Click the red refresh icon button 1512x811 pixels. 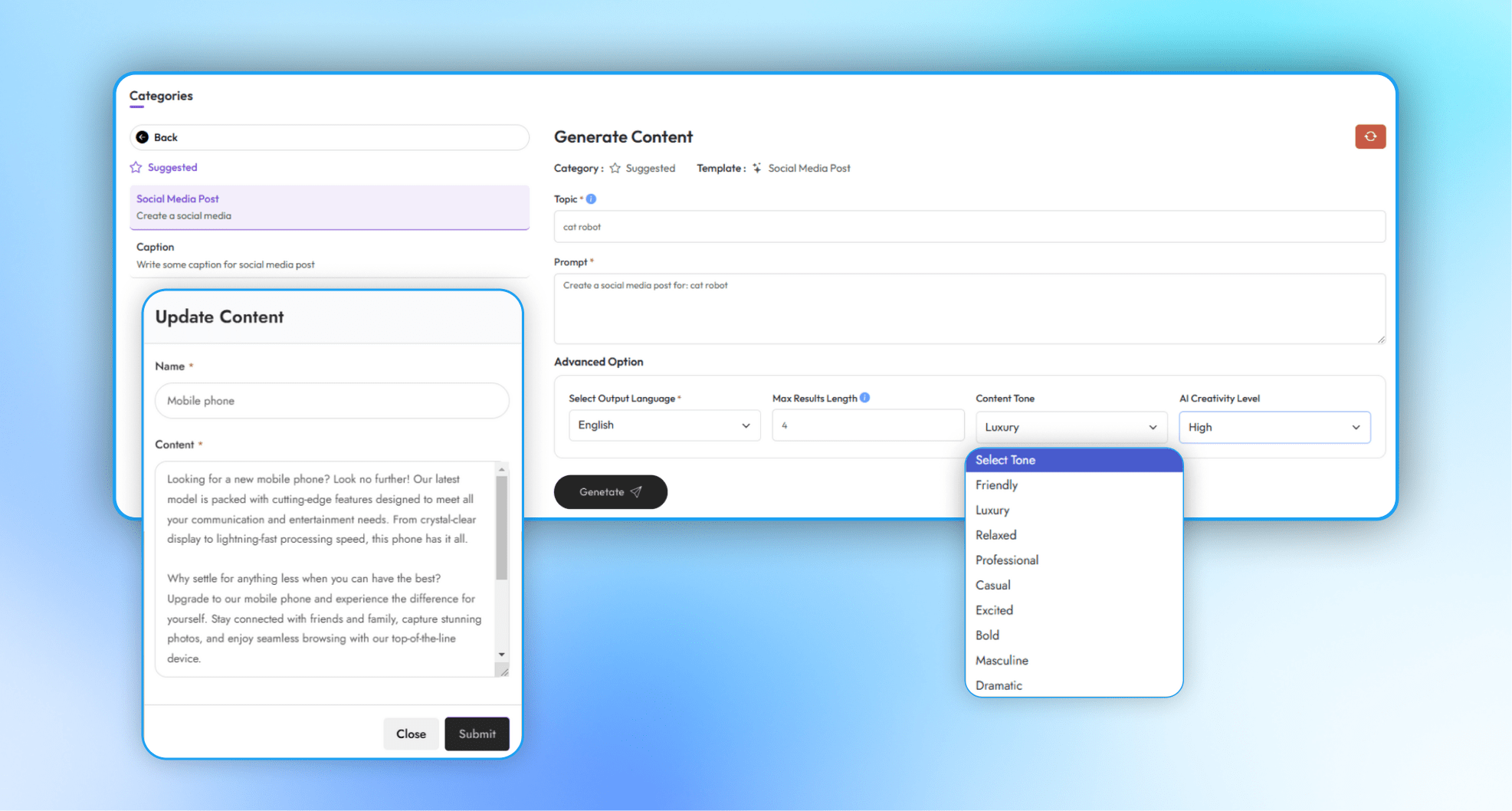(x=1369, y=136)
